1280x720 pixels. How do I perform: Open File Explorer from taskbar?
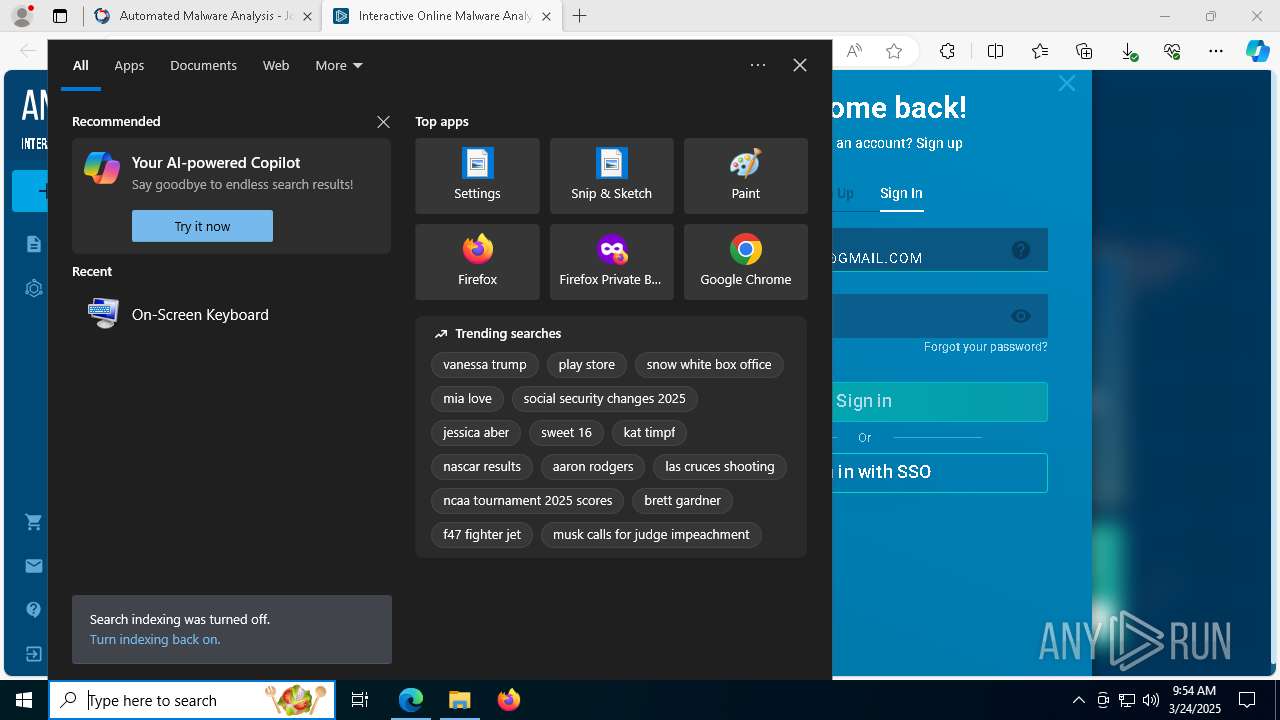coord(459,700)
